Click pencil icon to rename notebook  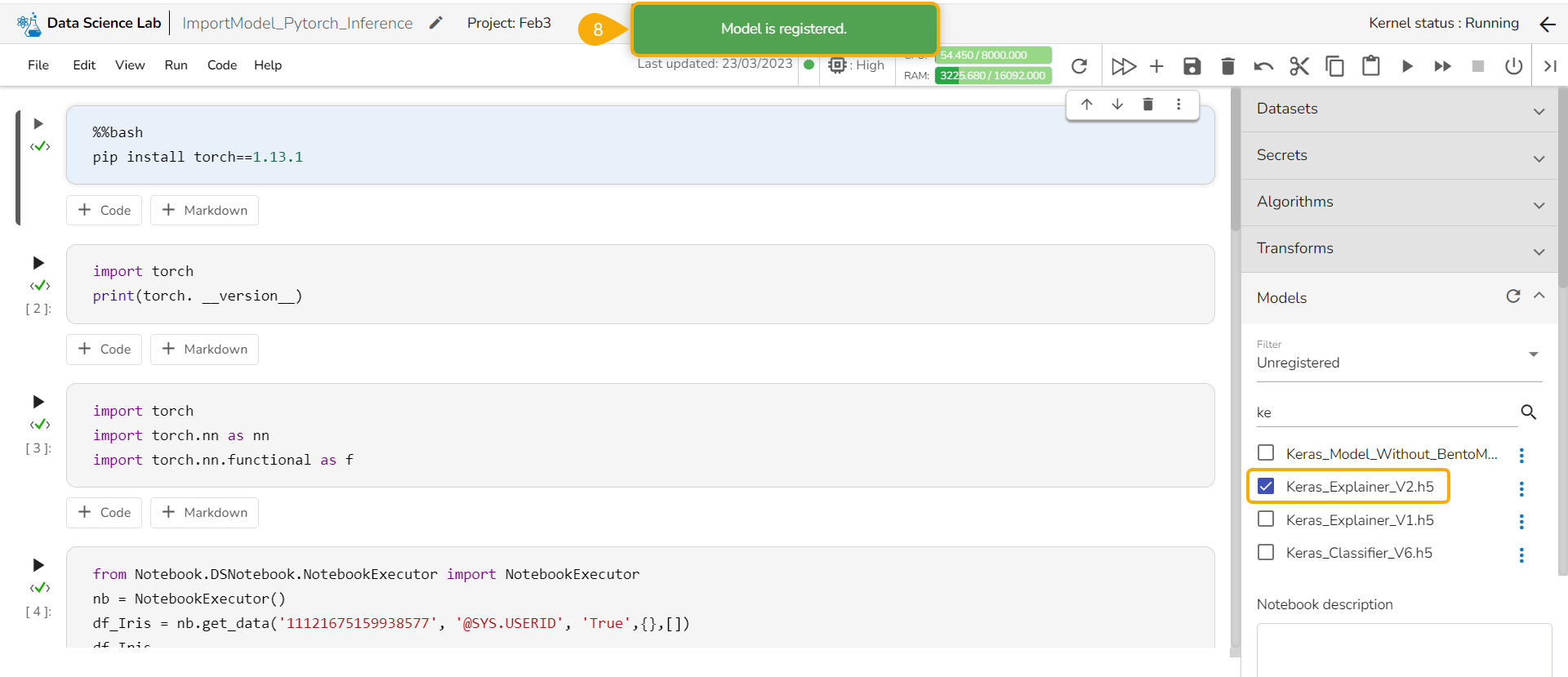(x=436, y=23)
